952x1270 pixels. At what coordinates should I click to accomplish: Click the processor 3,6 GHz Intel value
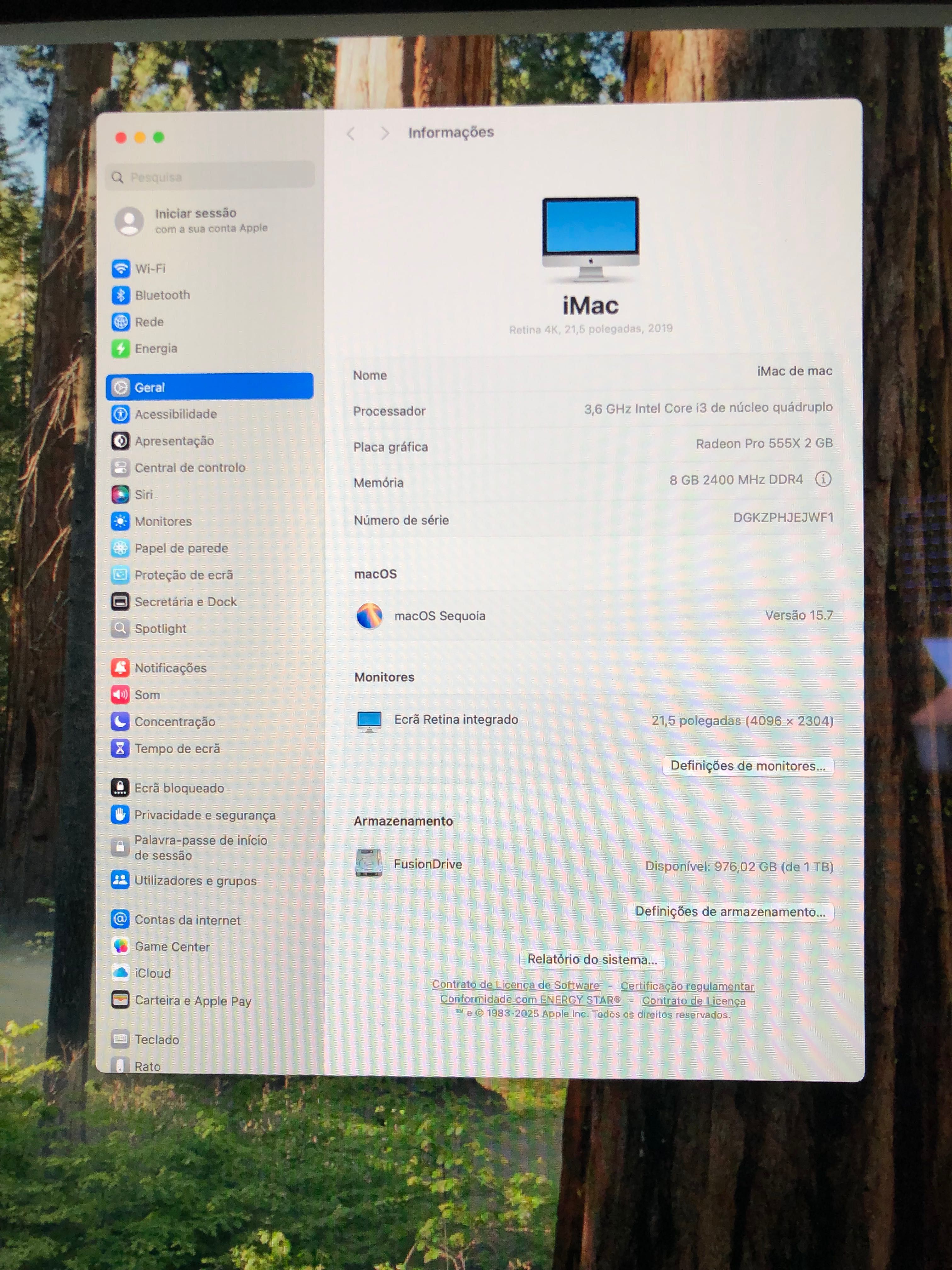coord(708,408)
